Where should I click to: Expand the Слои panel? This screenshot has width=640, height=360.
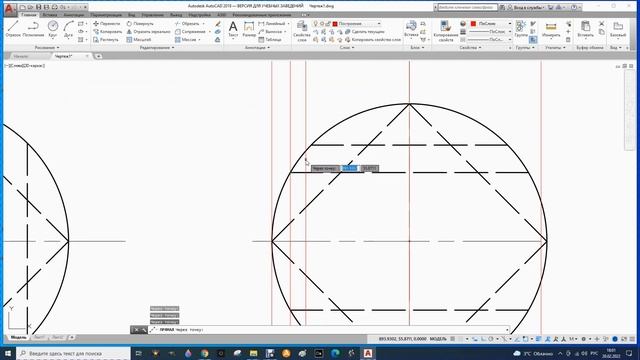tap(347, 47)
